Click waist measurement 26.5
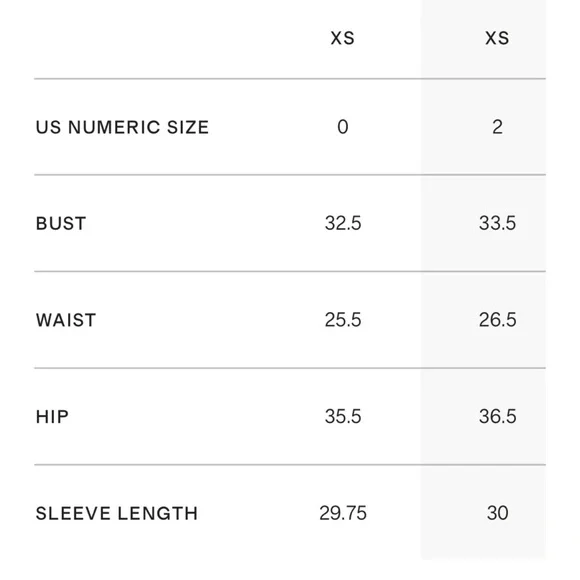This screenshot has width=580, height=580. tap(498, 320)
